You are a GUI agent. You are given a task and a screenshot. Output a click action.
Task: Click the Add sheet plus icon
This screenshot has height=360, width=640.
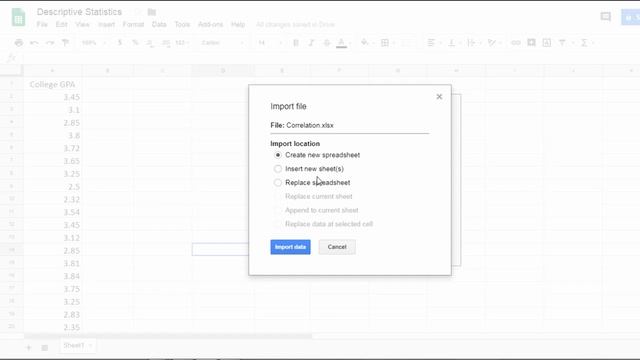tap(29, 348)
